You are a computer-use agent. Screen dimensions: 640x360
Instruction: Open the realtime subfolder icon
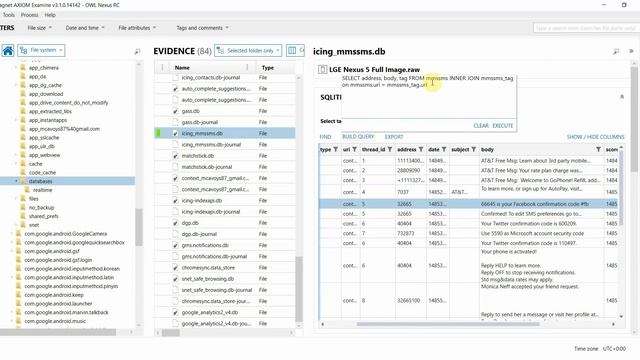[27, 190]
